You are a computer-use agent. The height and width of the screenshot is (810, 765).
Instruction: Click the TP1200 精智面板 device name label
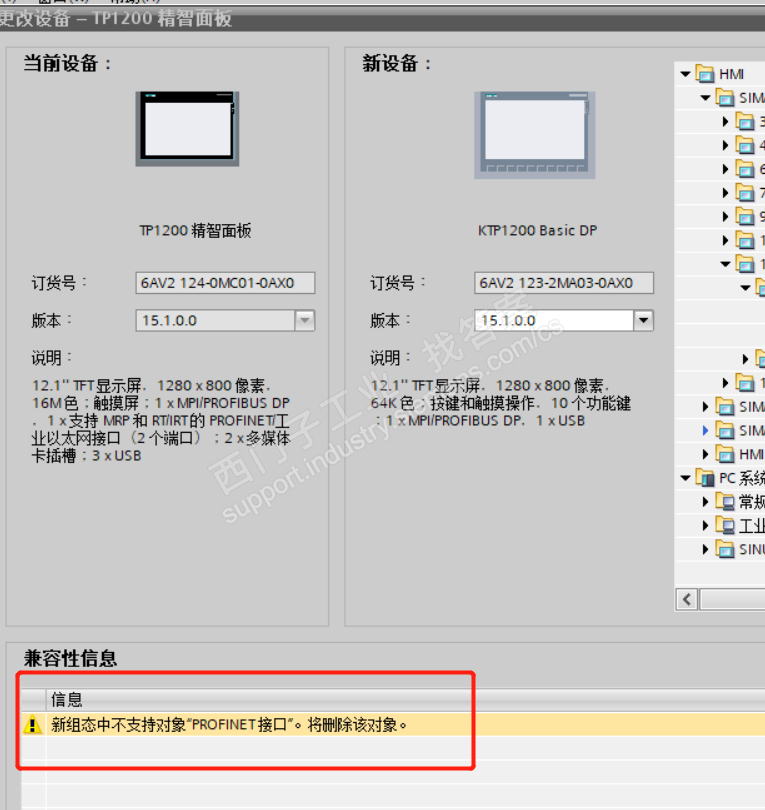pyautogui.click(x=195, y=230)
